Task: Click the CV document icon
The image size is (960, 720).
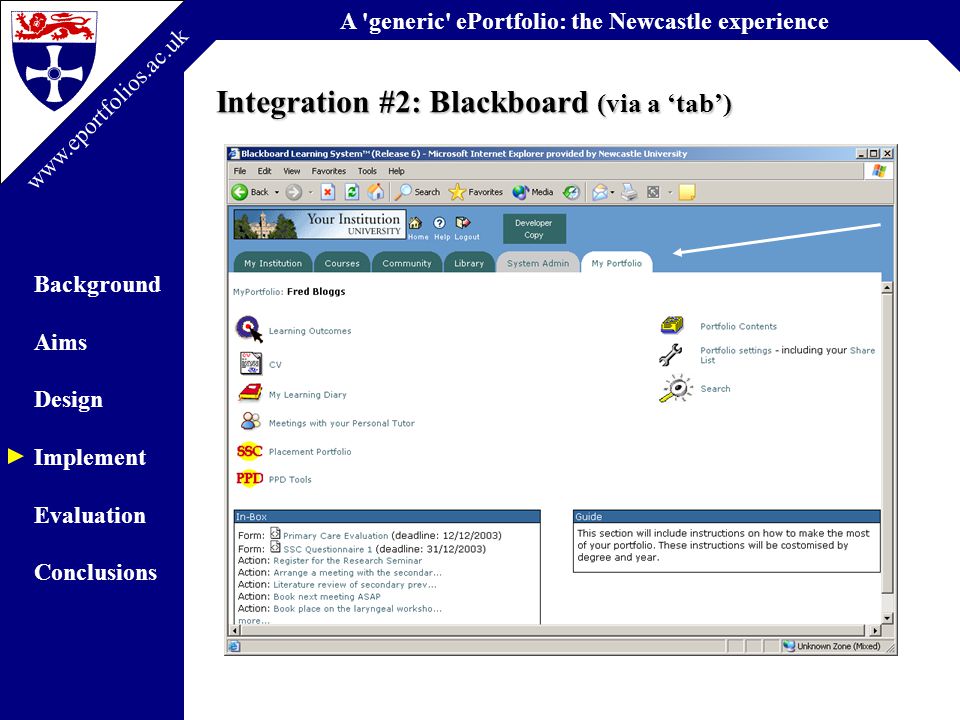Action: [251, 363]
